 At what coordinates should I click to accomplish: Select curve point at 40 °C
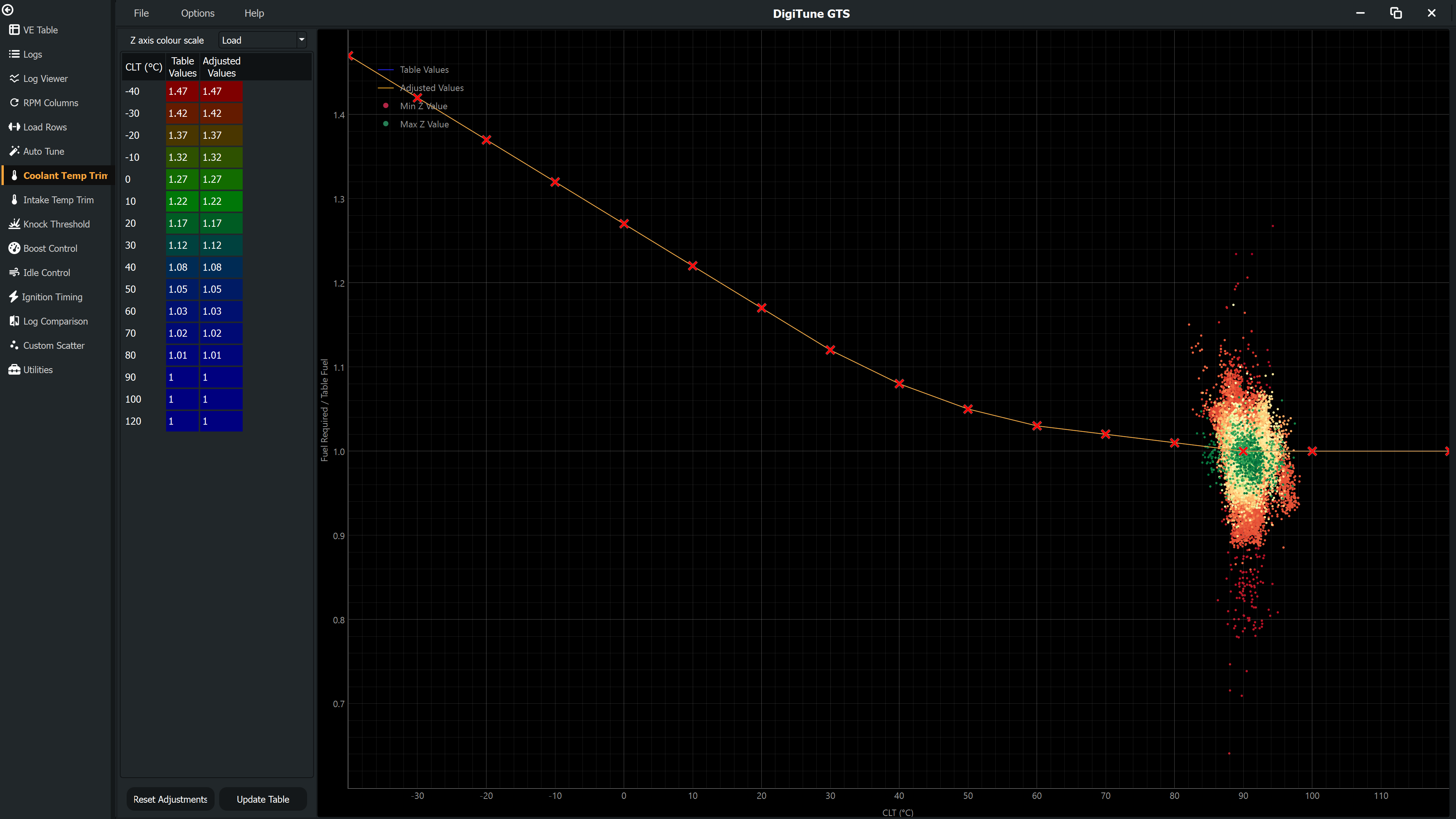pos(899,384)
